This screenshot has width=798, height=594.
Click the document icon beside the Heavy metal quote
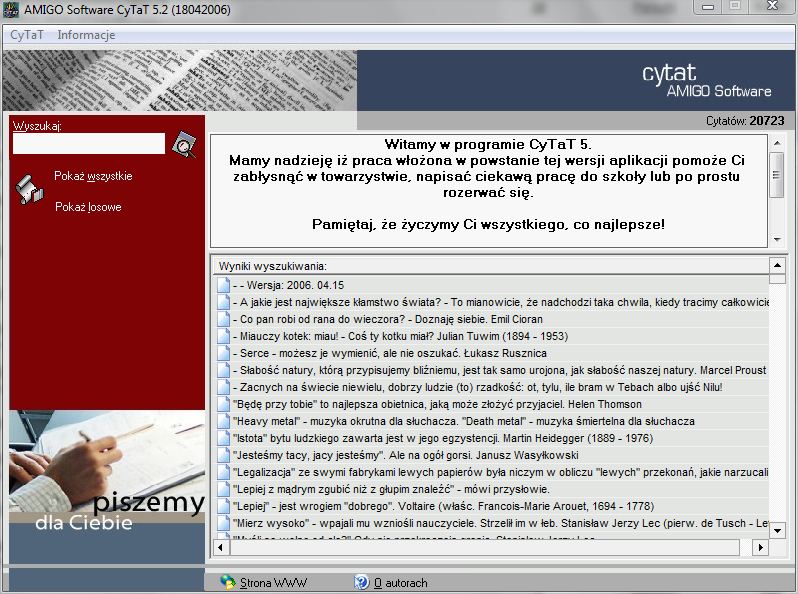223,421
